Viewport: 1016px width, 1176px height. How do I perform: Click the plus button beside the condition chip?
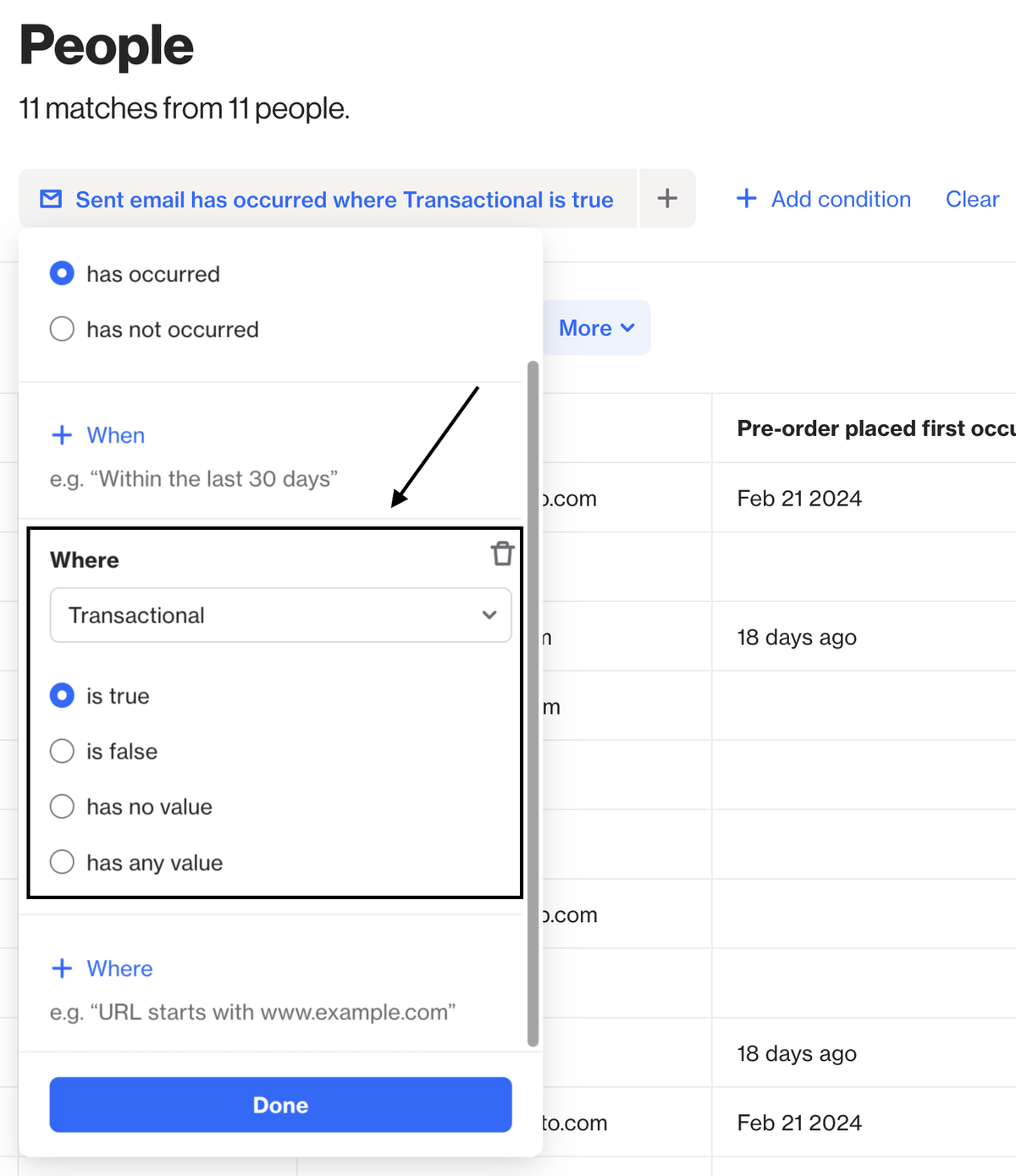667,198
